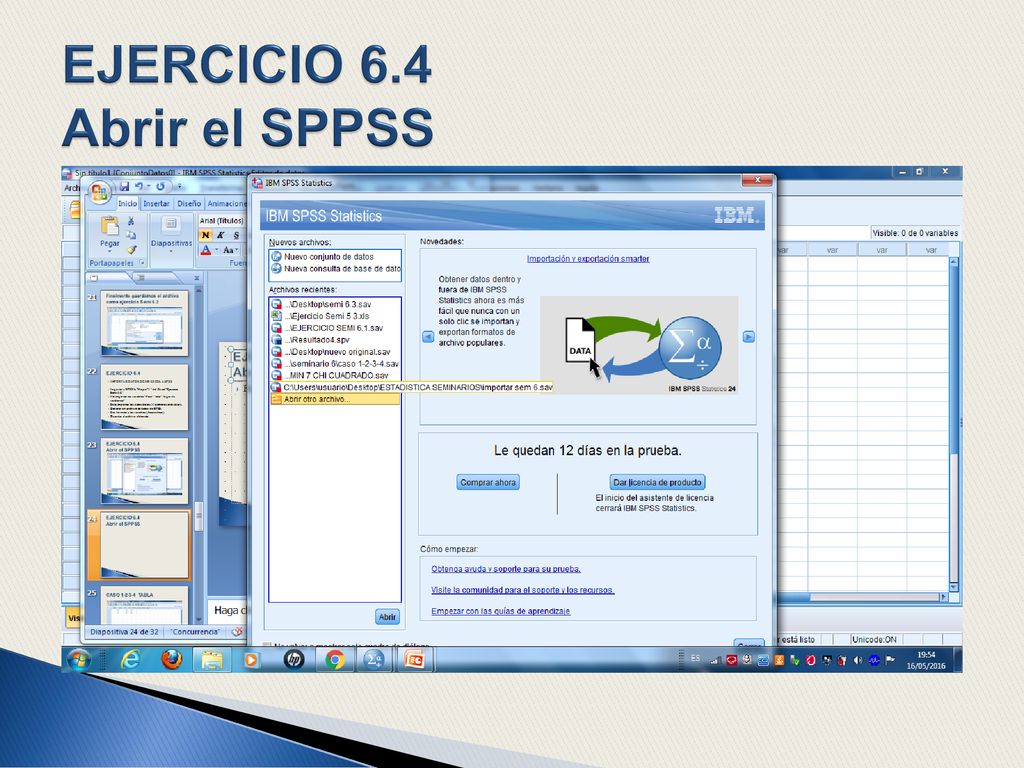
Task: Toggle bold (N) formatting
Action: click(206, 235)
